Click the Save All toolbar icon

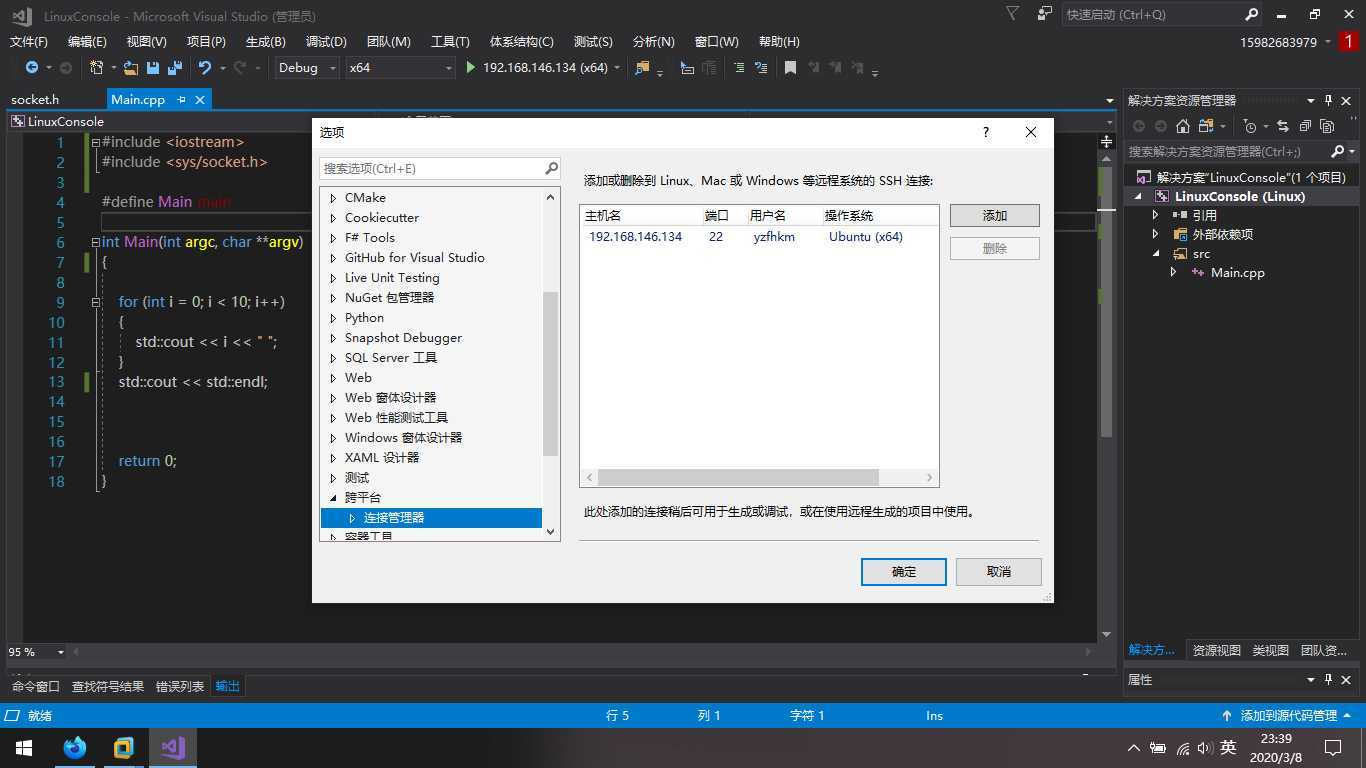tap(175, 68)
